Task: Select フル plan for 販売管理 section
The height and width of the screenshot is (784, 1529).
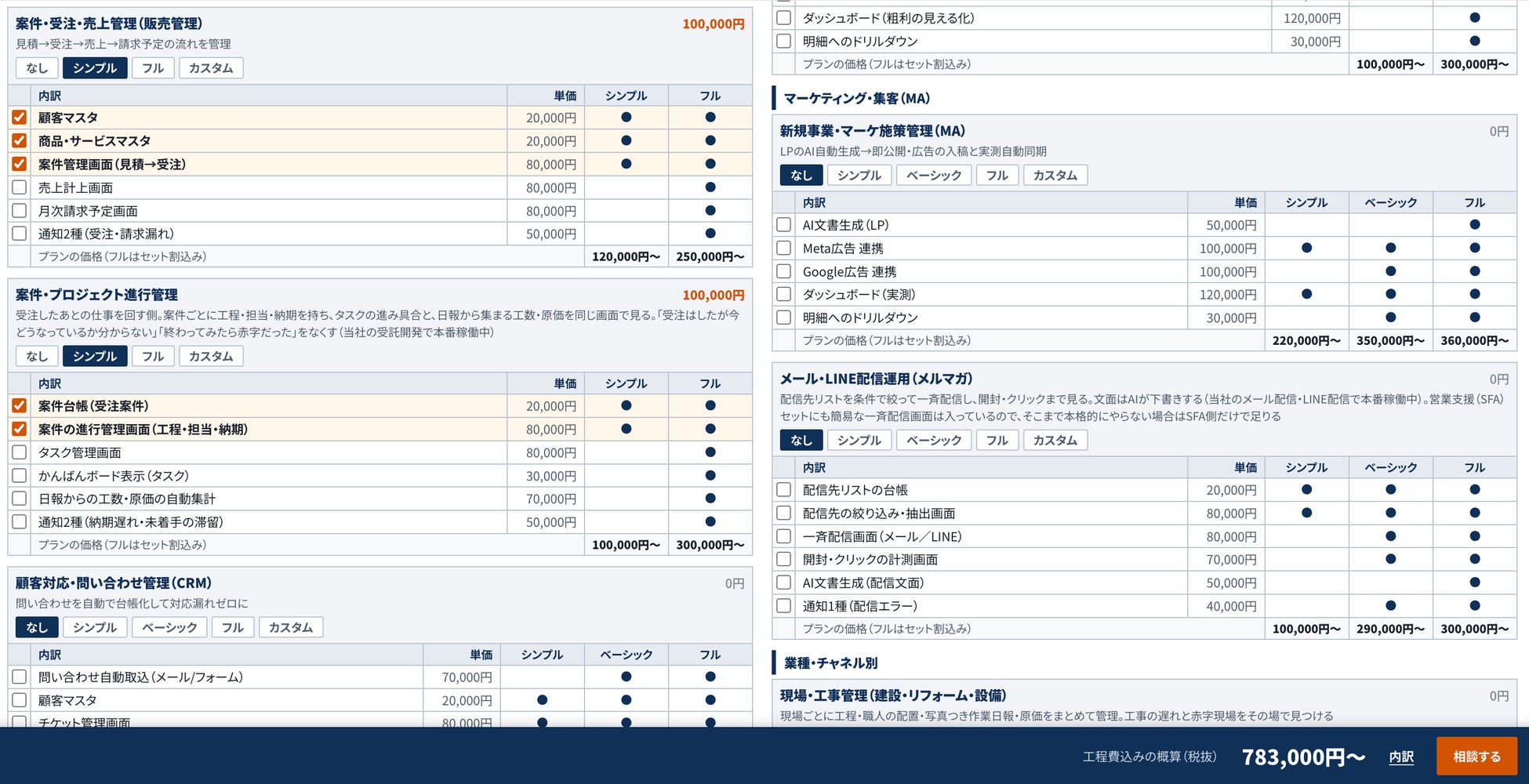Action: (x=153, y=68)
